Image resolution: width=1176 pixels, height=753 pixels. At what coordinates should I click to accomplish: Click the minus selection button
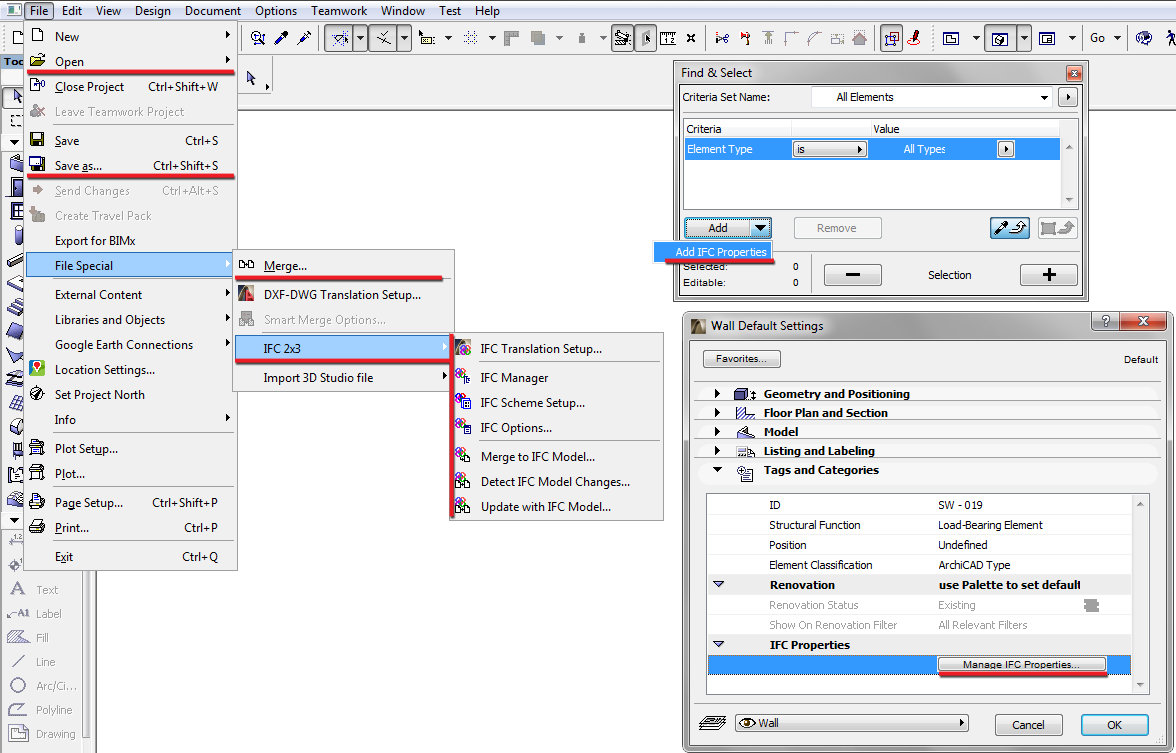pyautogui.click(x=853, y=275)
